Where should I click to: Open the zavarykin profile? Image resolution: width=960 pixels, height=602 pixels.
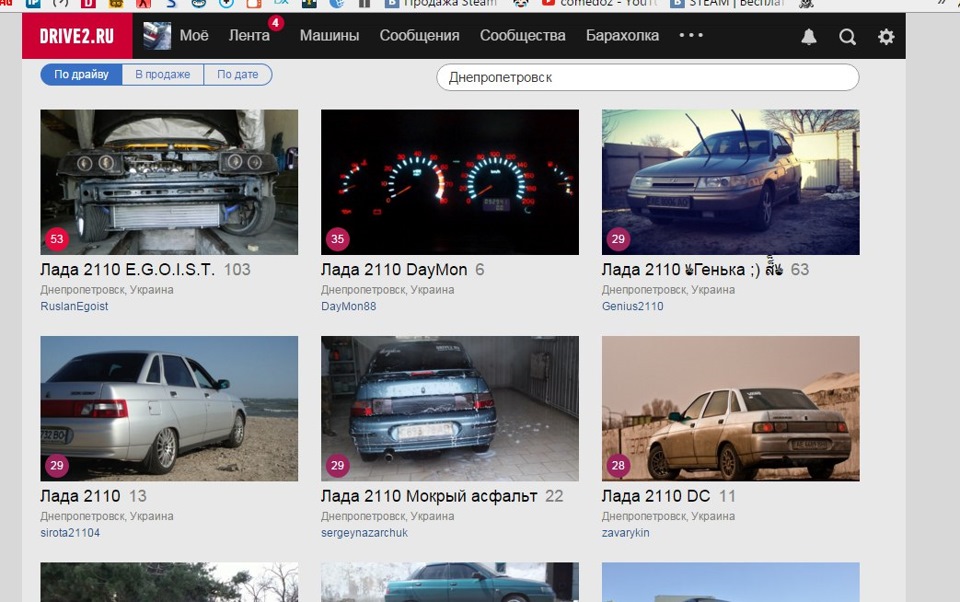(625, 533)
